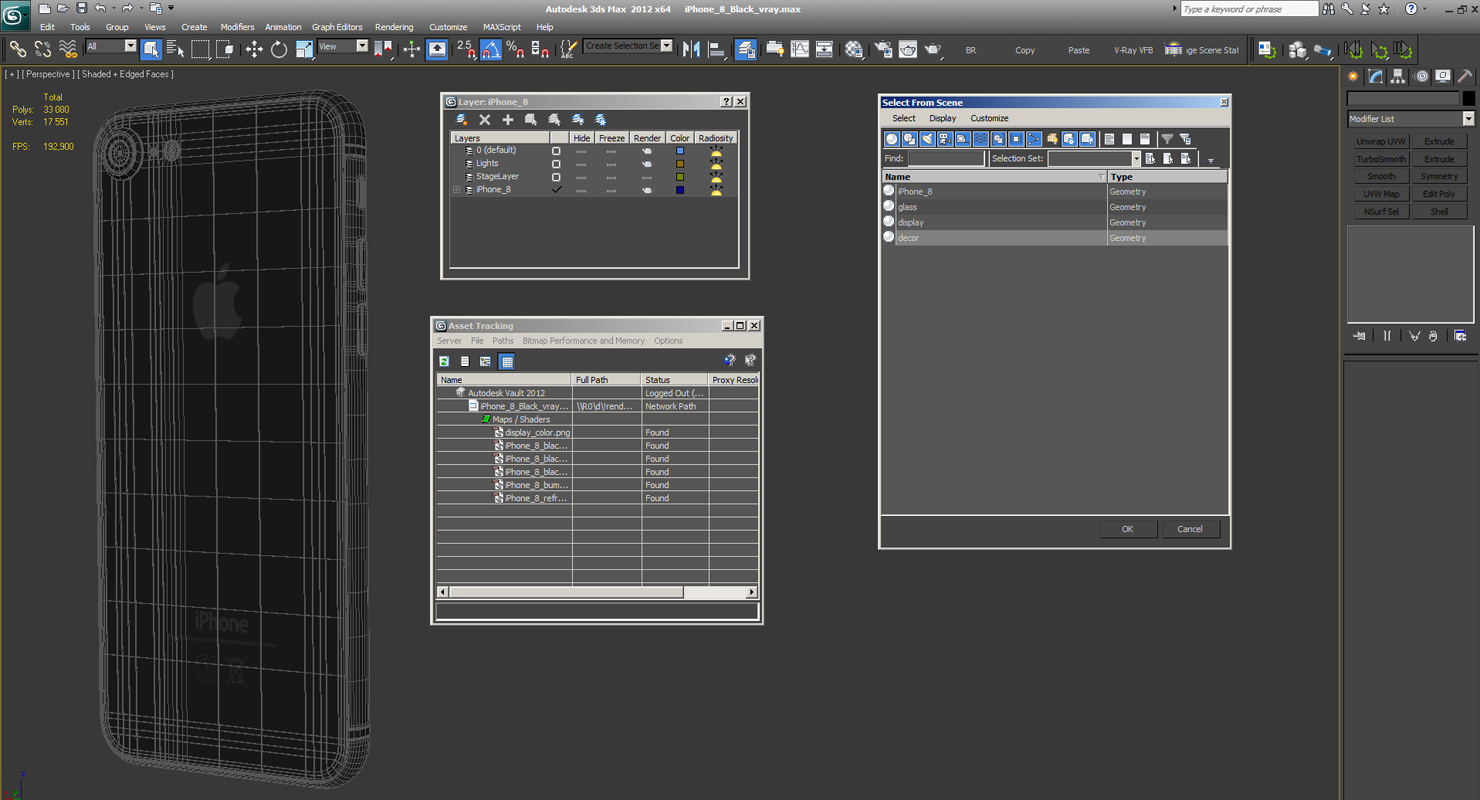Open the Select by Name tool

click(x=175, y=49)
